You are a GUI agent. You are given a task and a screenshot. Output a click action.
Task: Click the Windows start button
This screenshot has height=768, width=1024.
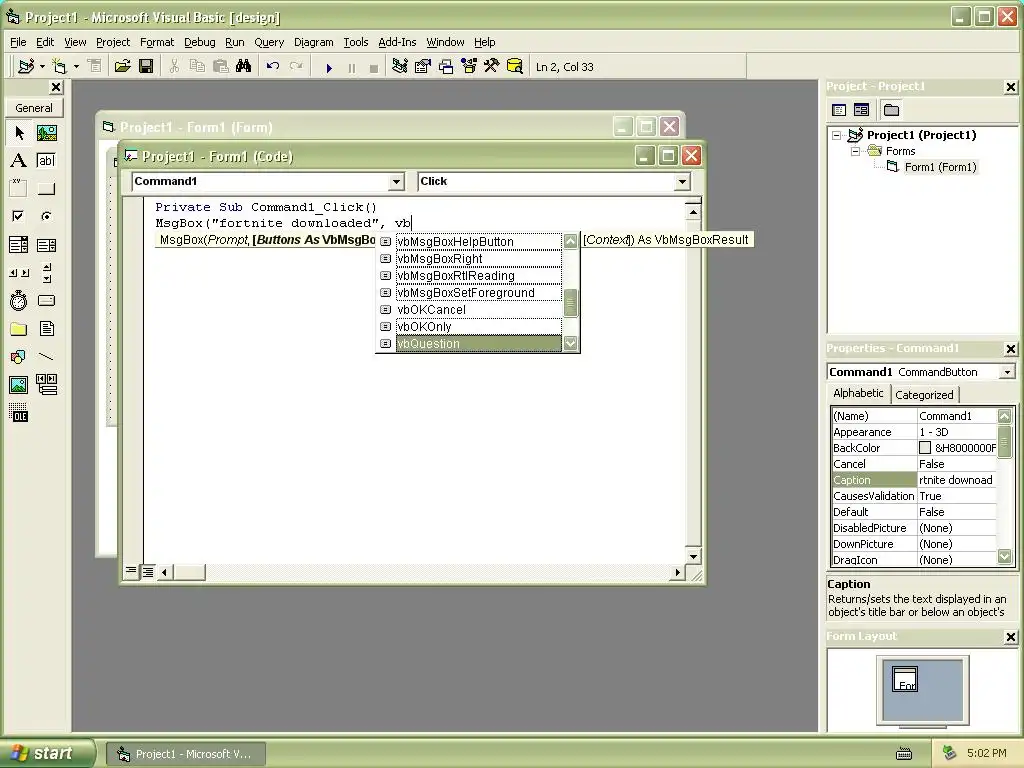click(x=46, y=753)
